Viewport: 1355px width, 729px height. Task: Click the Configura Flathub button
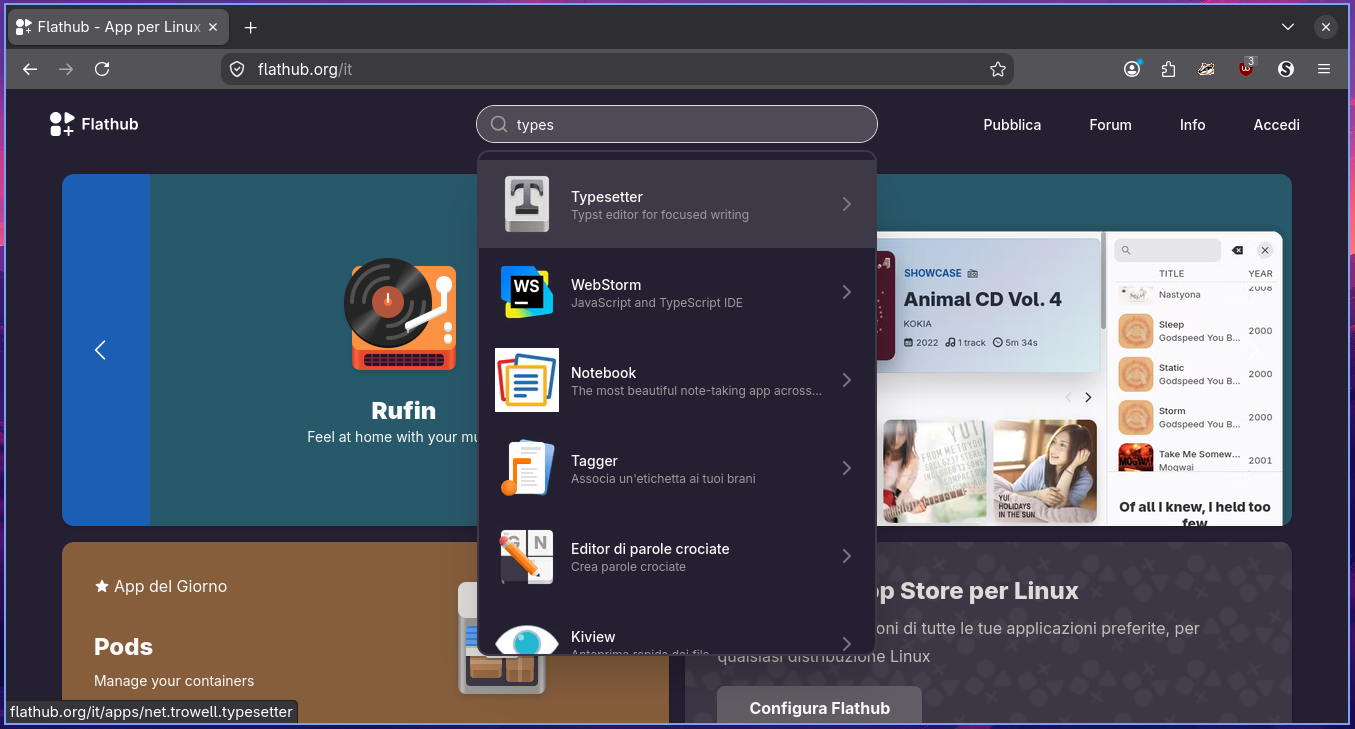pos(819,708)
